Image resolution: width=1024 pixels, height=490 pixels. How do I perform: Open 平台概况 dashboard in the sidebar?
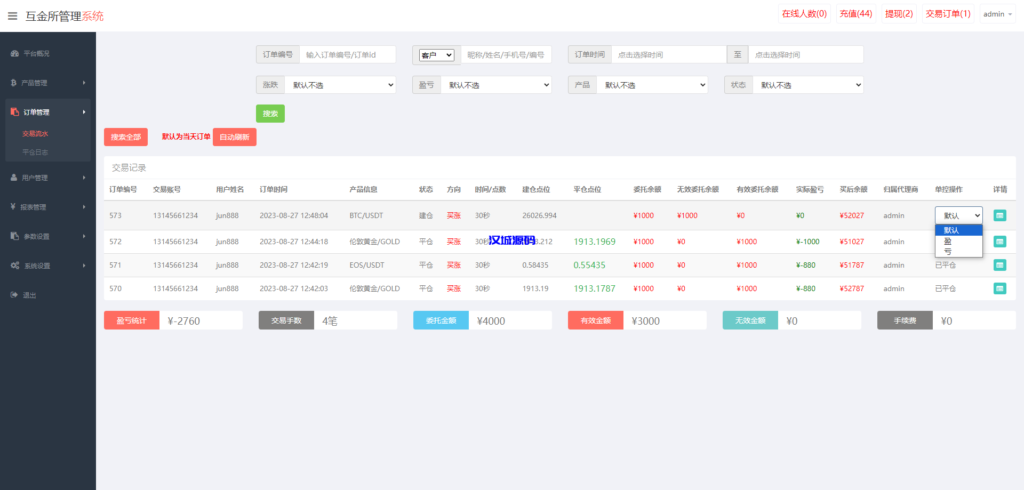coord(35,52)
